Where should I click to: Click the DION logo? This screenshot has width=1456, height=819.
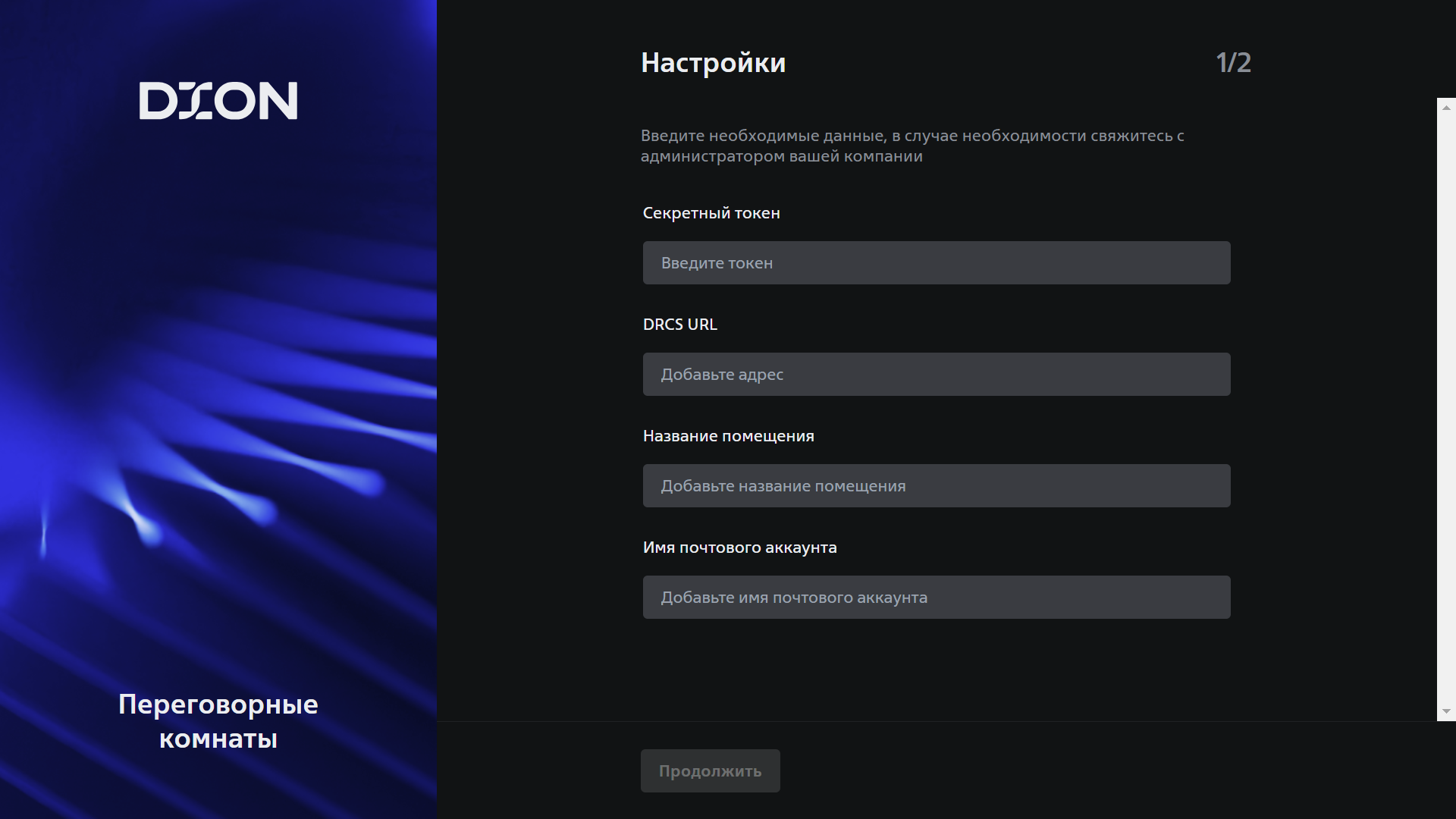(x=218, y=101)
